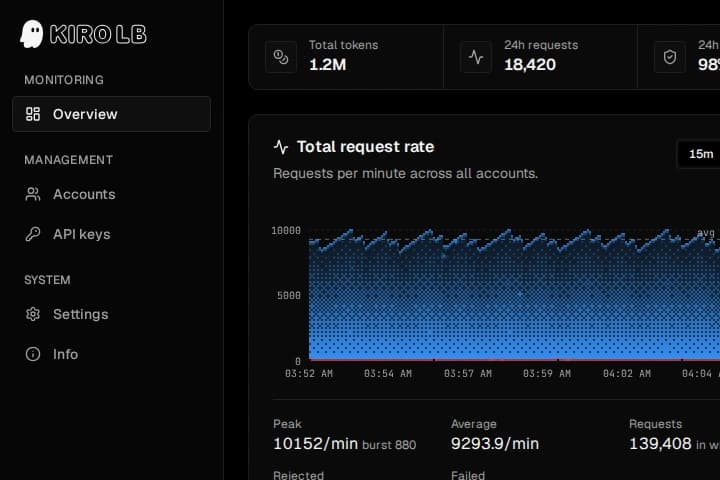Click the 10000 y-axis label
Screen dimensions: 720x480
pos(286,231)
